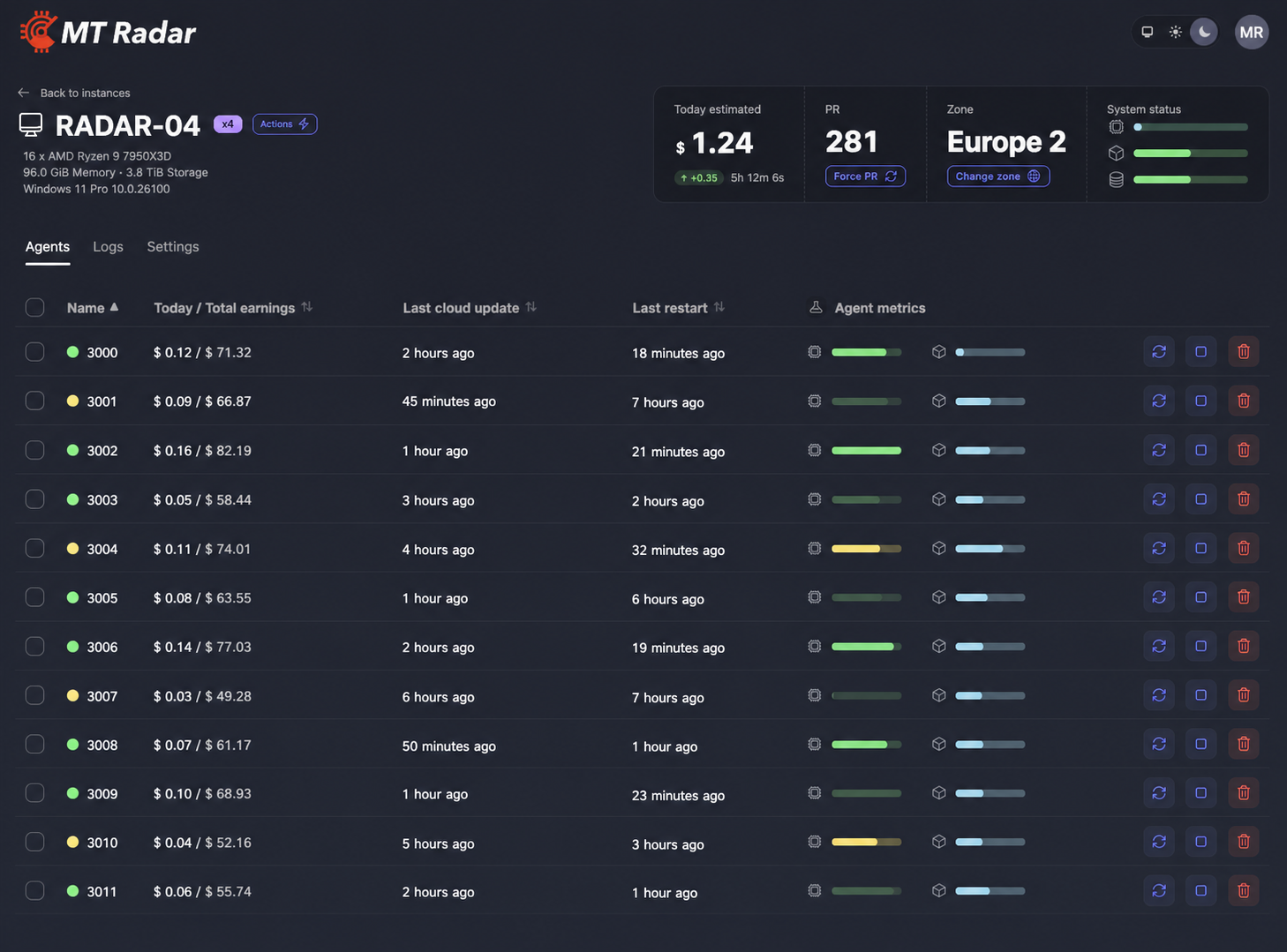This screenshot has height=952, width=1287.
Task: Select the checkbox for agent 3002
Action: click(34, 450)
